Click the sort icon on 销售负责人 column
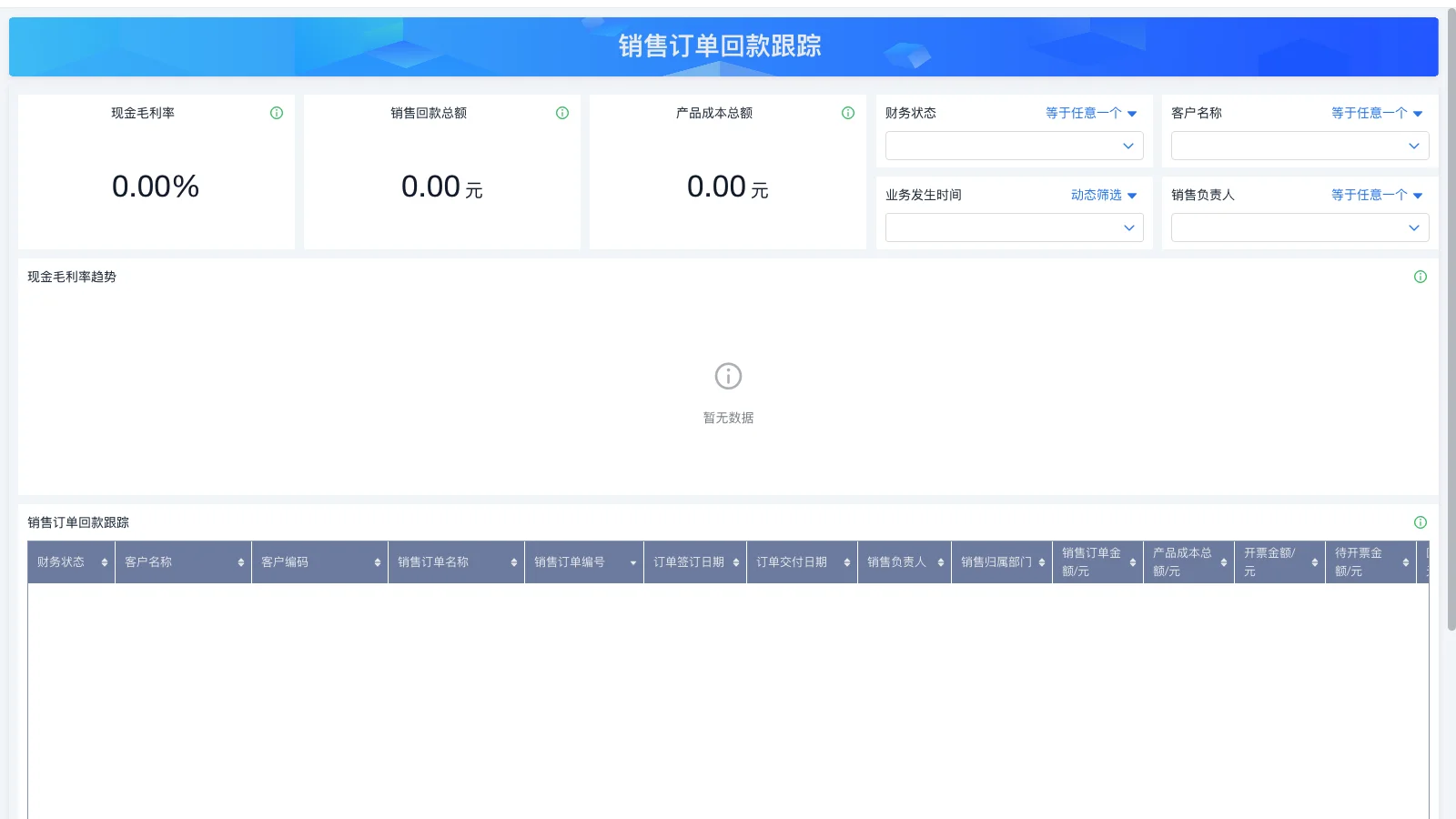 940,562
